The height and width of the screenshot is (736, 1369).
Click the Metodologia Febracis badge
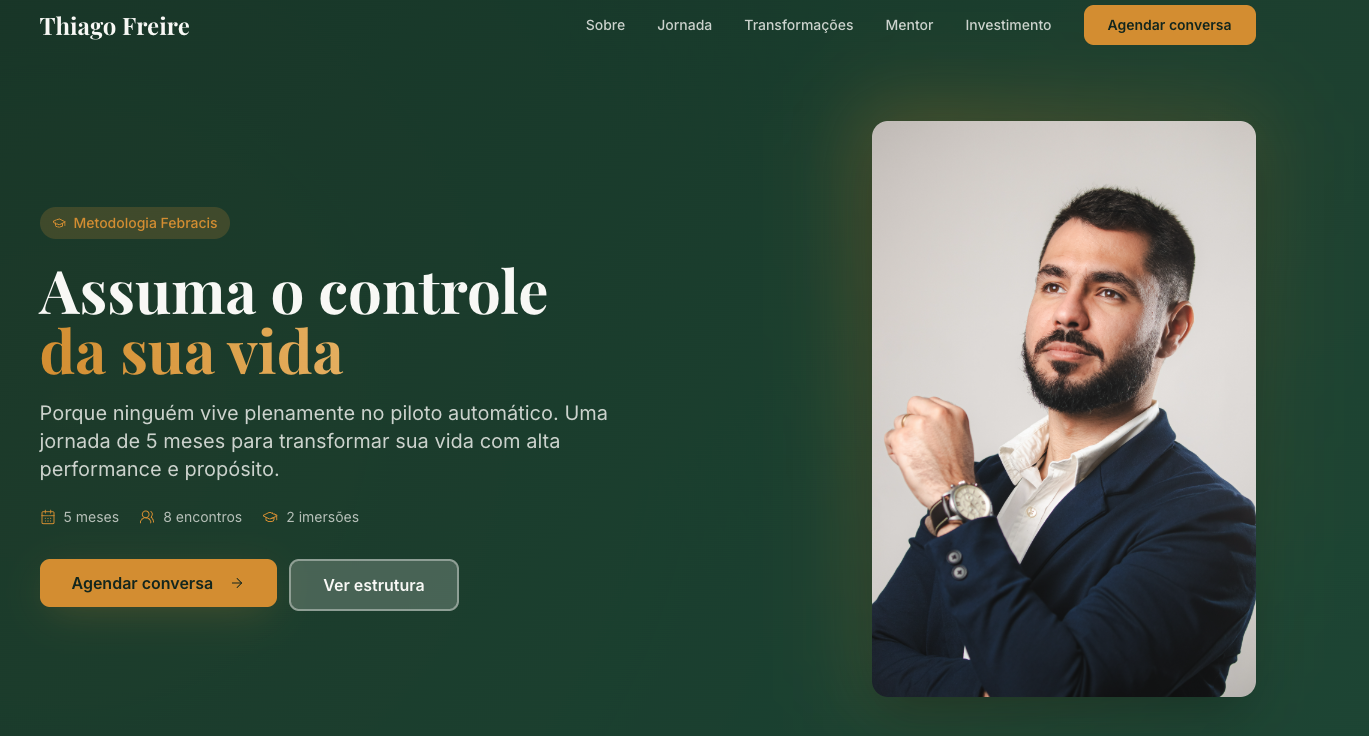tap(135, 223)
